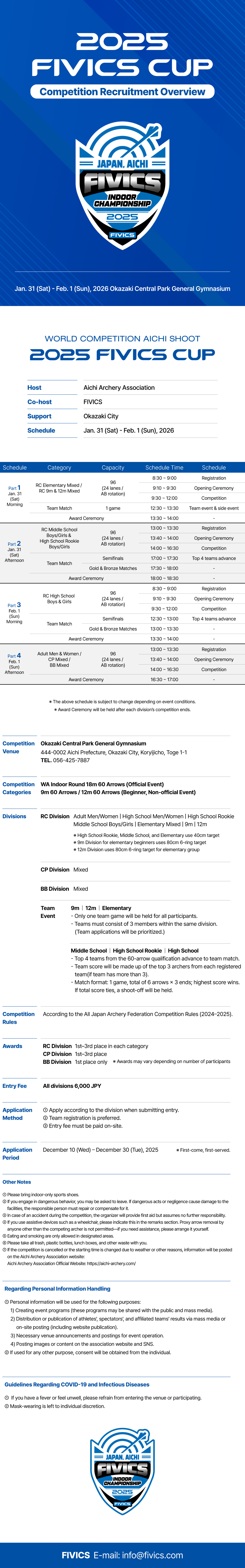Click the Application Period section label

(17, 1153)
